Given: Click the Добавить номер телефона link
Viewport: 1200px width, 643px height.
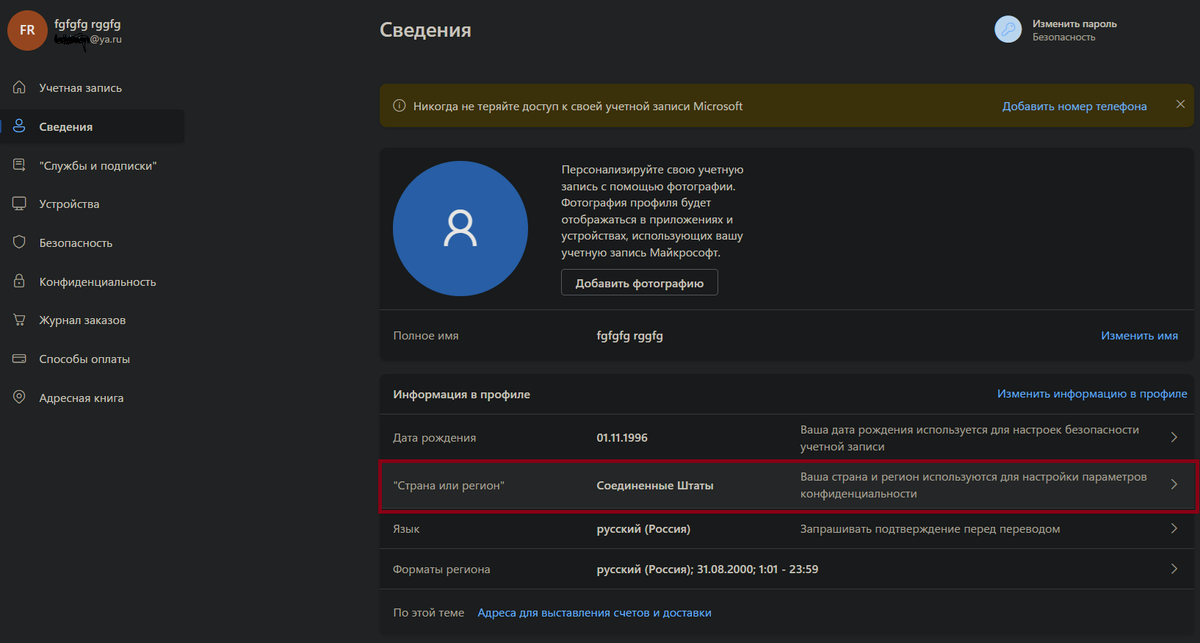Looking at the screenshot, I should (1074, 106).
